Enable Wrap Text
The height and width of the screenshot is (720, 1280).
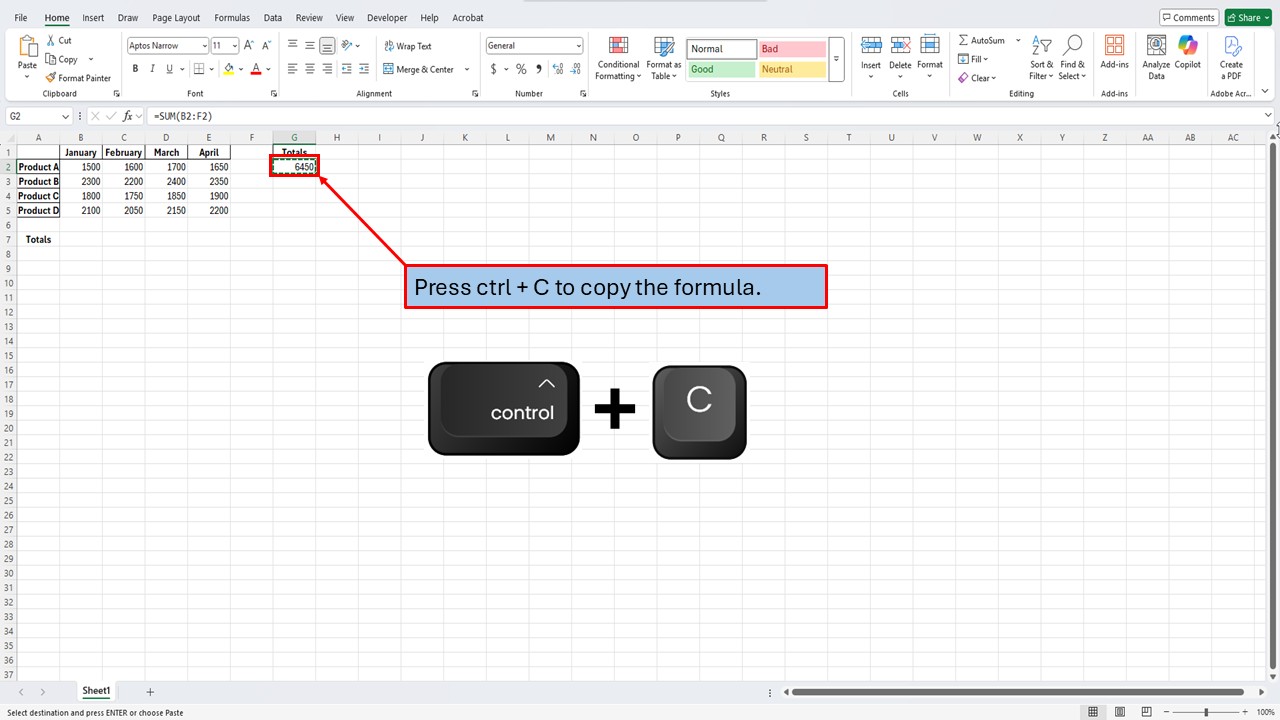(407, 45)
